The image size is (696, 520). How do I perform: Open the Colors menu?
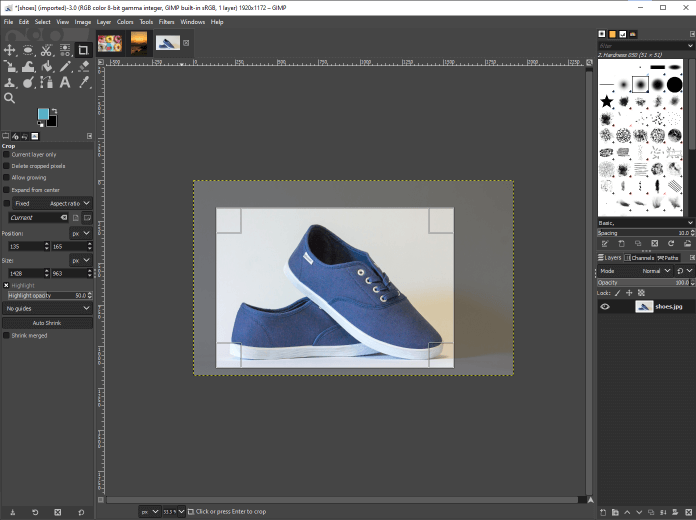(125, 22)
